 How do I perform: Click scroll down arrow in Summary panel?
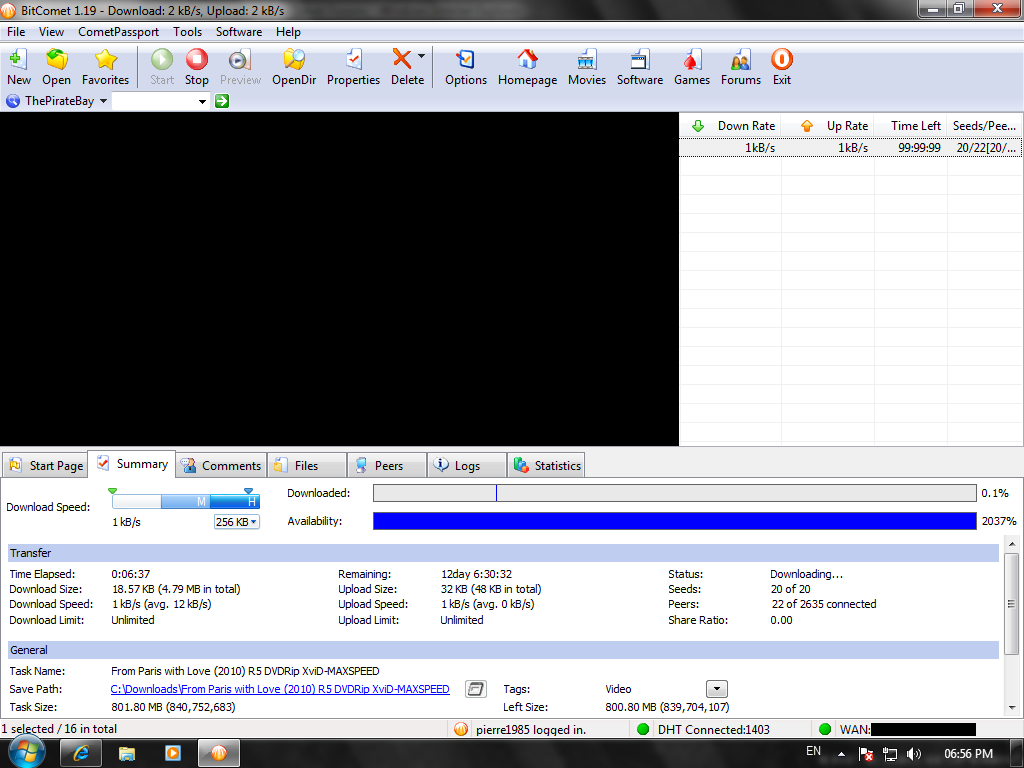click(1012, 707)
